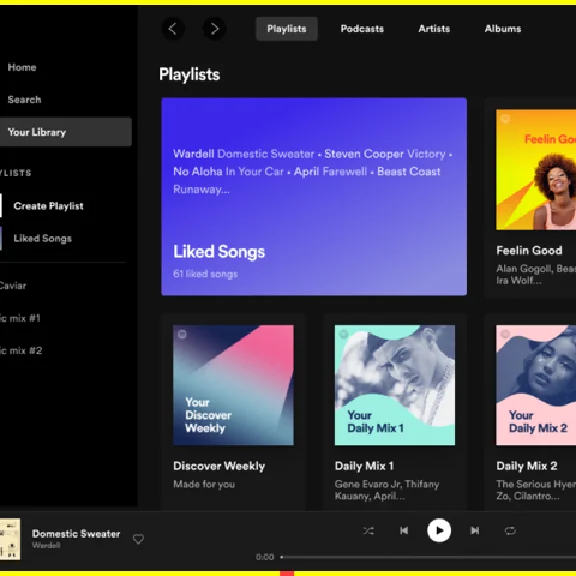Switch to the Podcasts tab
The height and width of the screenshot is (576, 576).
tap(362, 29)
